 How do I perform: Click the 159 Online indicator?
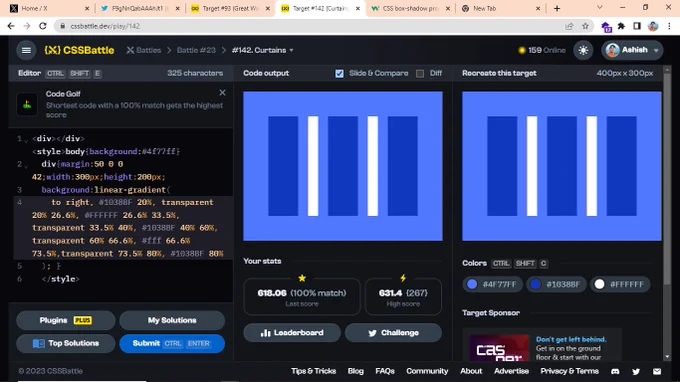click(542, 50)
